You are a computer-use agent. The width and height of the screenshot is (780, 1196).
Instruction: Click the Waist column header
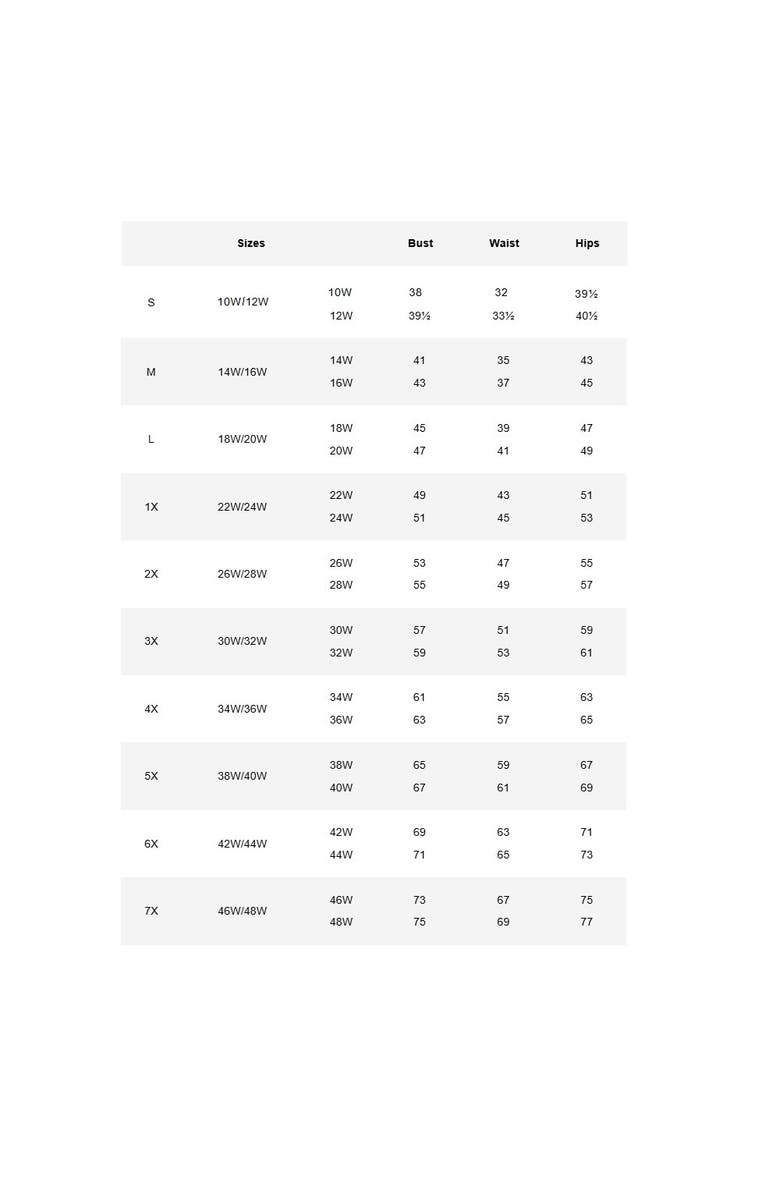pyautogui.click(x=504, y=243)
